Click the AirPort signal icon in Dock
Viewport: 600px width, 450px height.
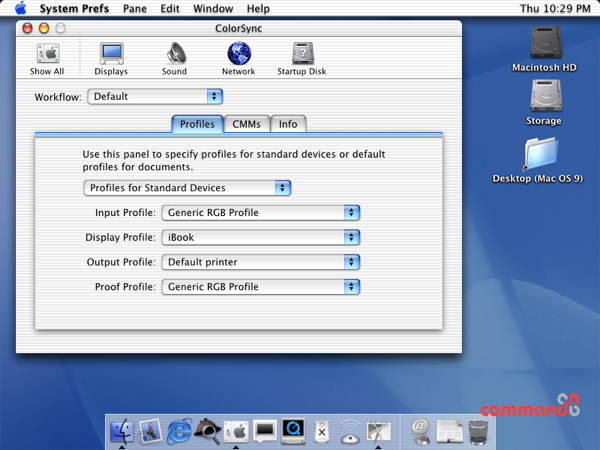tap(350, 432)
